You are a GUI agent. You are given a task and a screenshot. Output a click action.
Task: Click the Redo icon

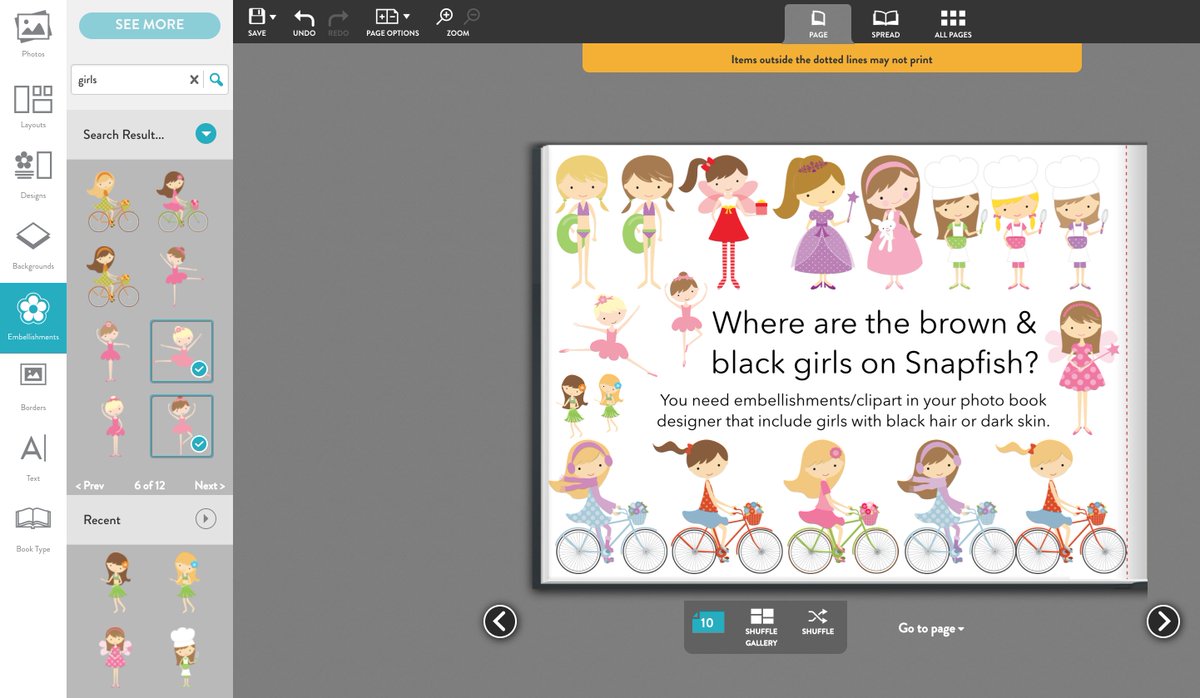[x=338, y=22]
